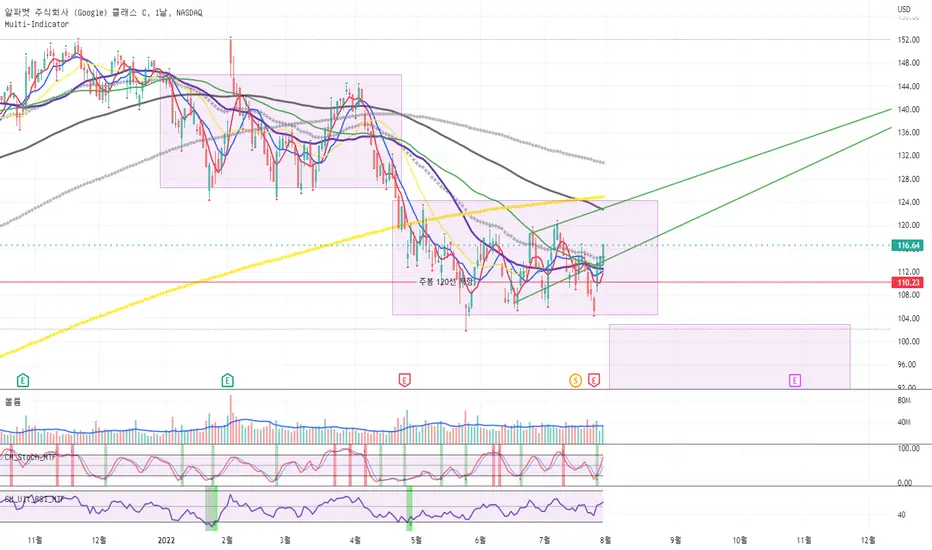Click the 144.00 price axis value
Screen dimensions: 932x550
[x=909, y=86]
